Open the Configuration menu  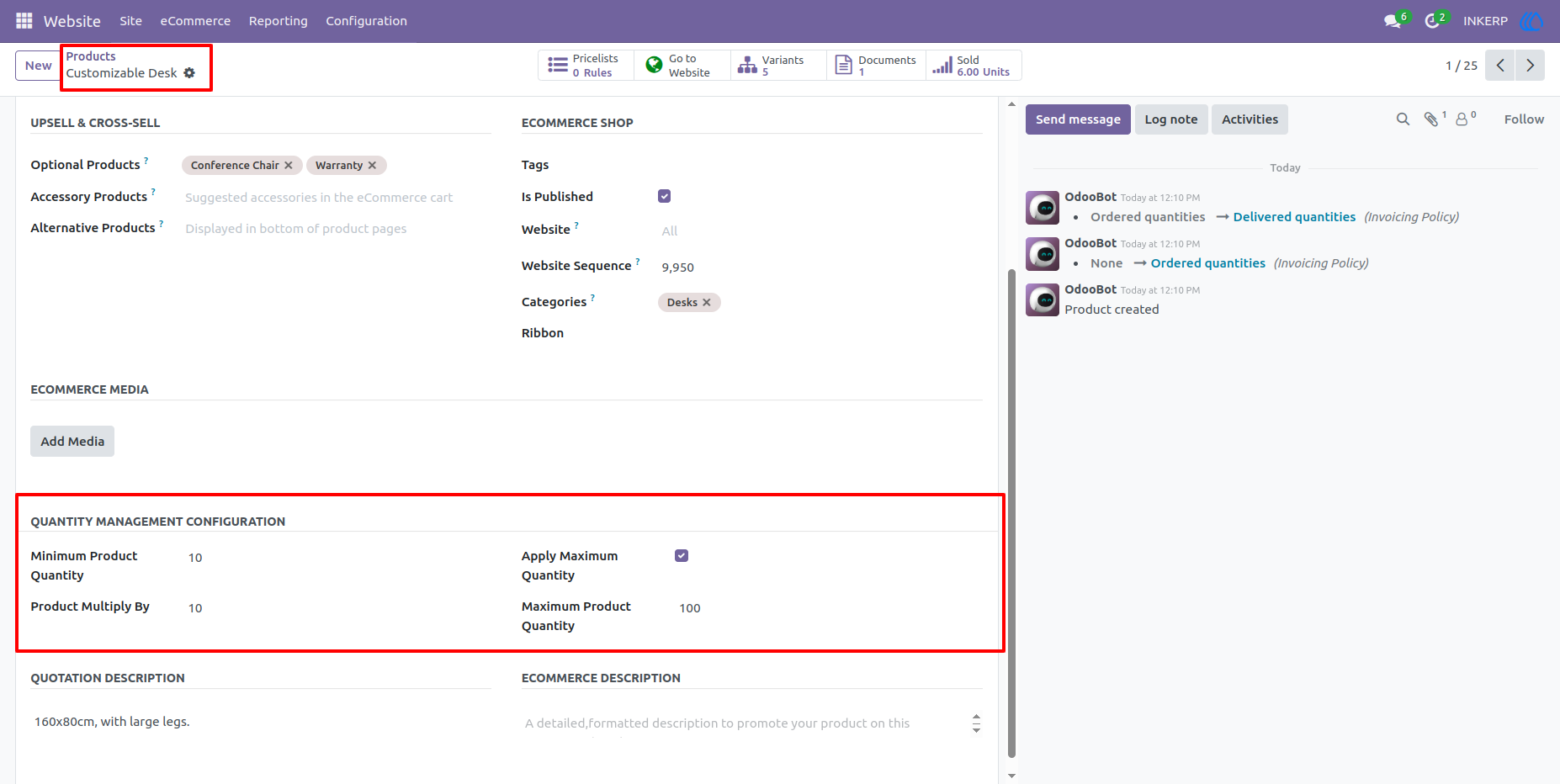366,21
